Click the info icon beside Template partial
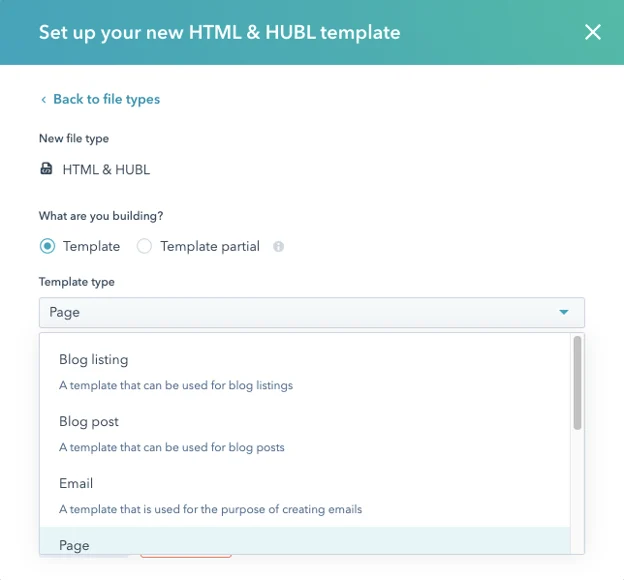 278,246
